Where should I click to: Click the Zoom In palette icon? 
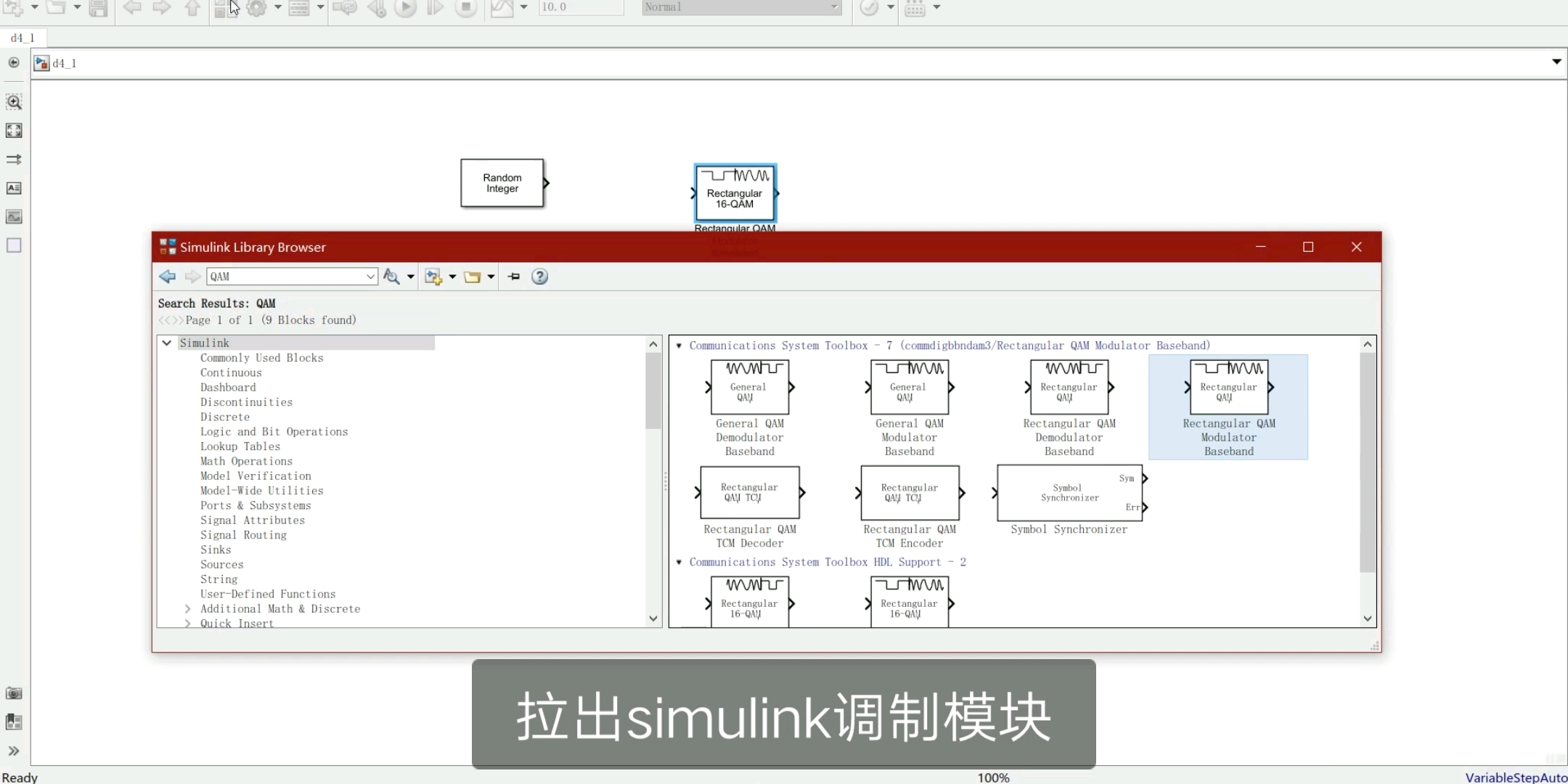(14, 102)
